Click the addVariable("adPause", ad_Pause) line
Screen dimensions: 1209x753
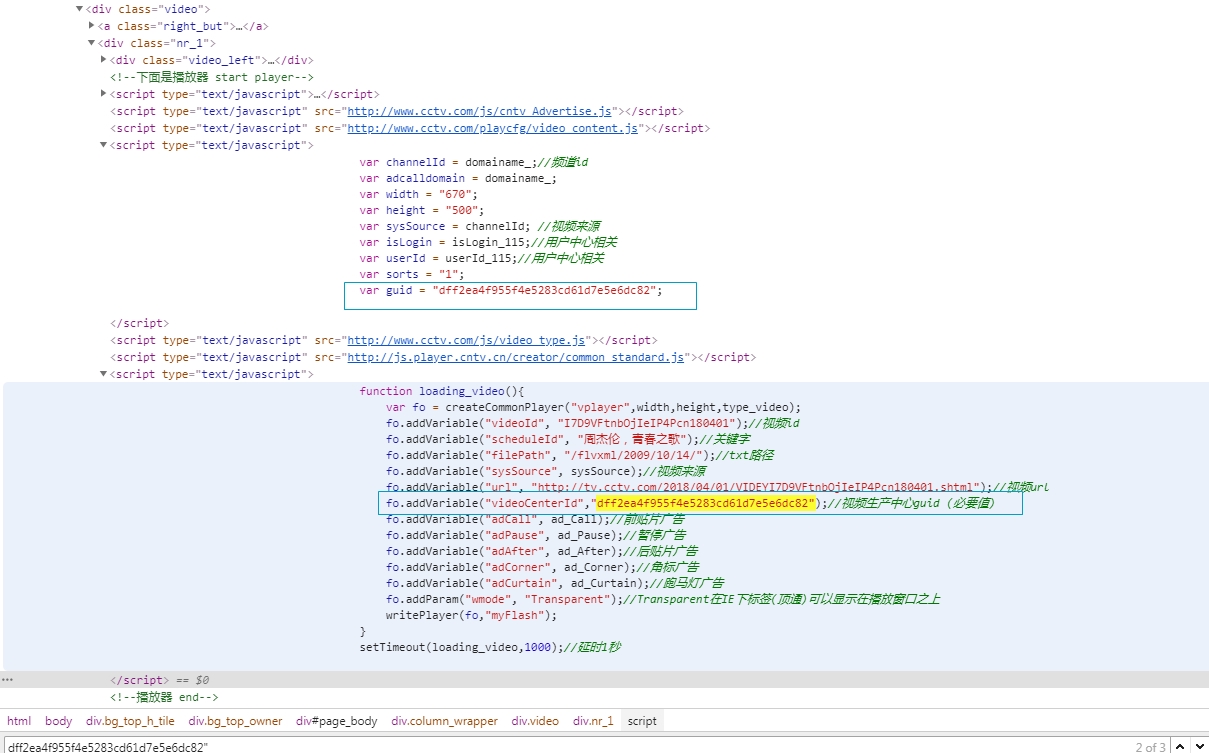pyautogui.click(x=535, y=535)
